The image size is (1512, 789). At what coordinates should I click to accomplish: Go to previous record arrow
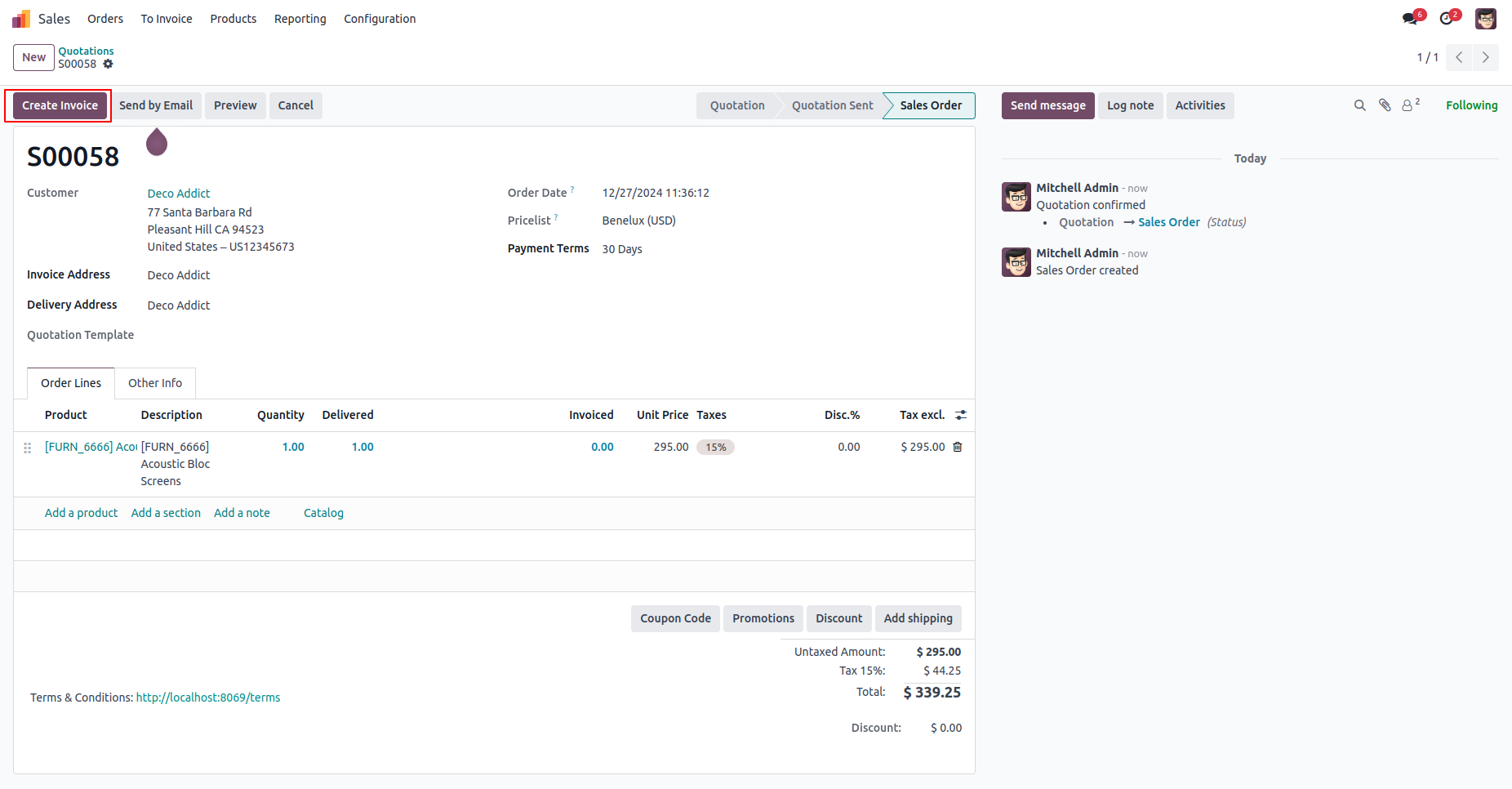1459,57
